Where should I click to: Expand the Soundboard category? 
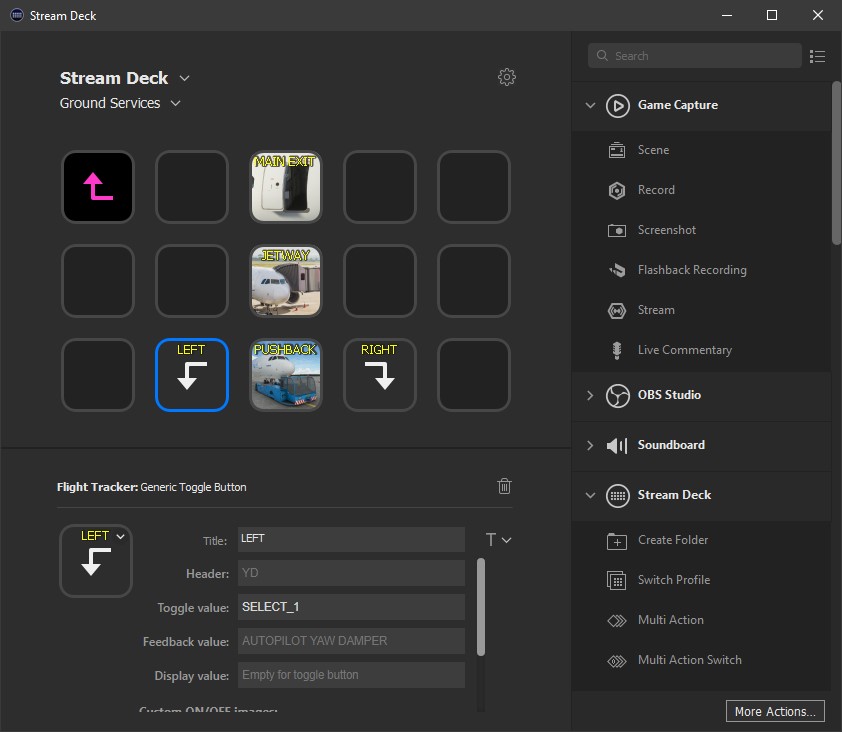[x=590, y=445]
